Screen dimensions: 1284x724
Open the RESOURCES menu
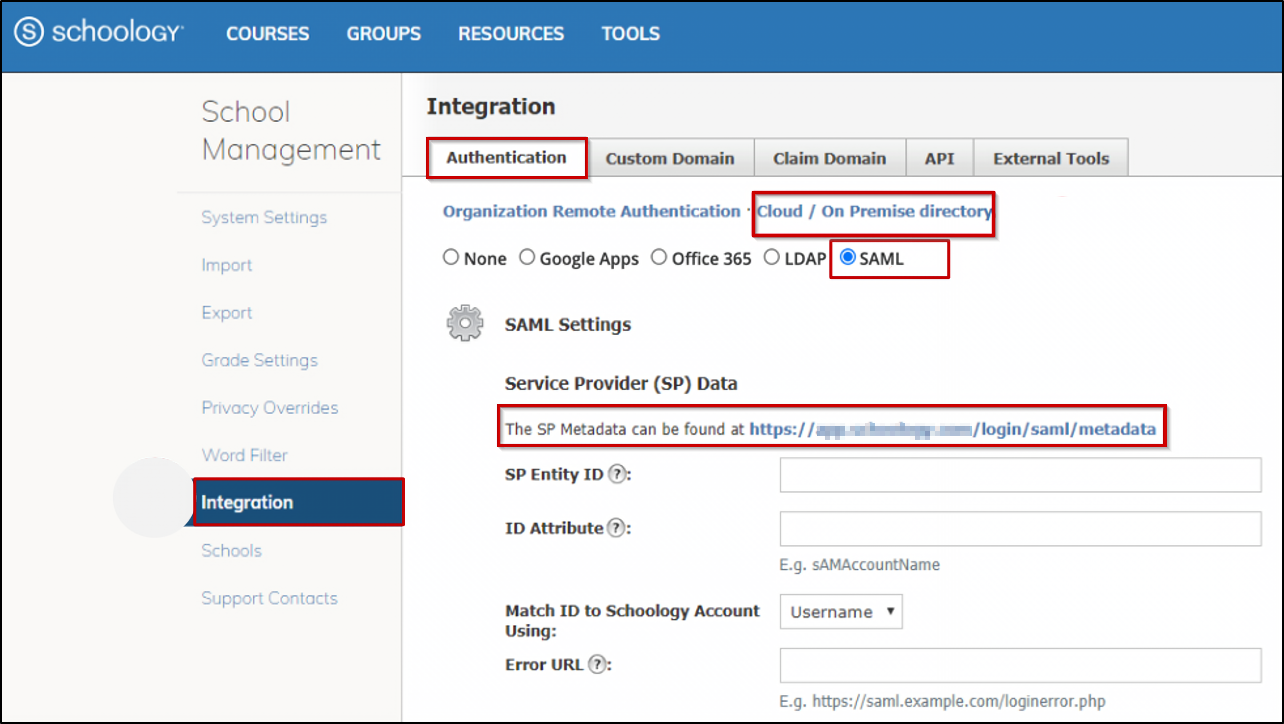pos(510,33)
